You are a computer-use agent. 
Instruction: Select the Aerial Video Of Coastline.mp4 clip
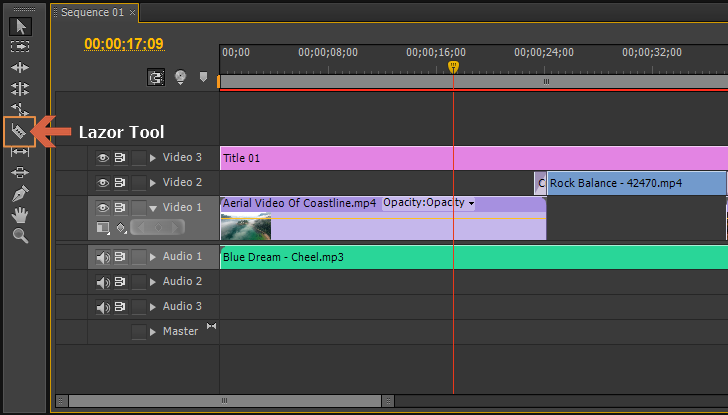click(383, 218)
